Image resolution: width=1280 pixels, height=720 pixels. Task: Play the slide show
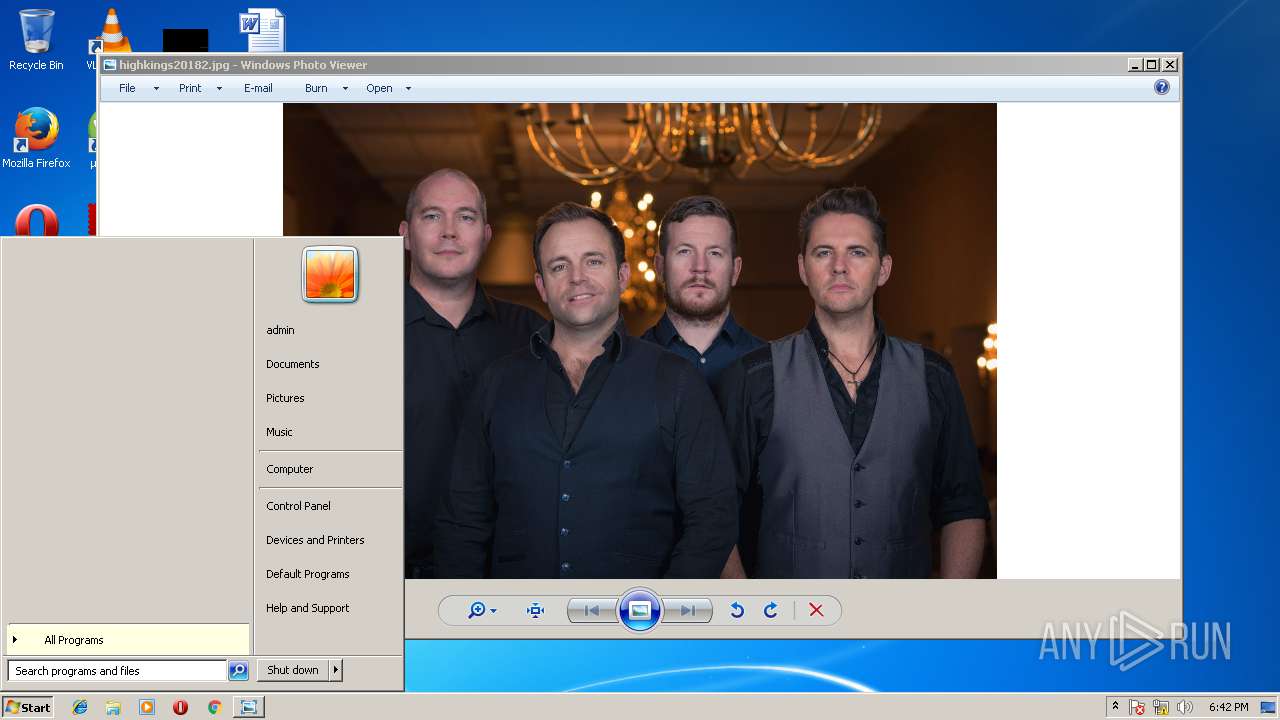point(640,610)
